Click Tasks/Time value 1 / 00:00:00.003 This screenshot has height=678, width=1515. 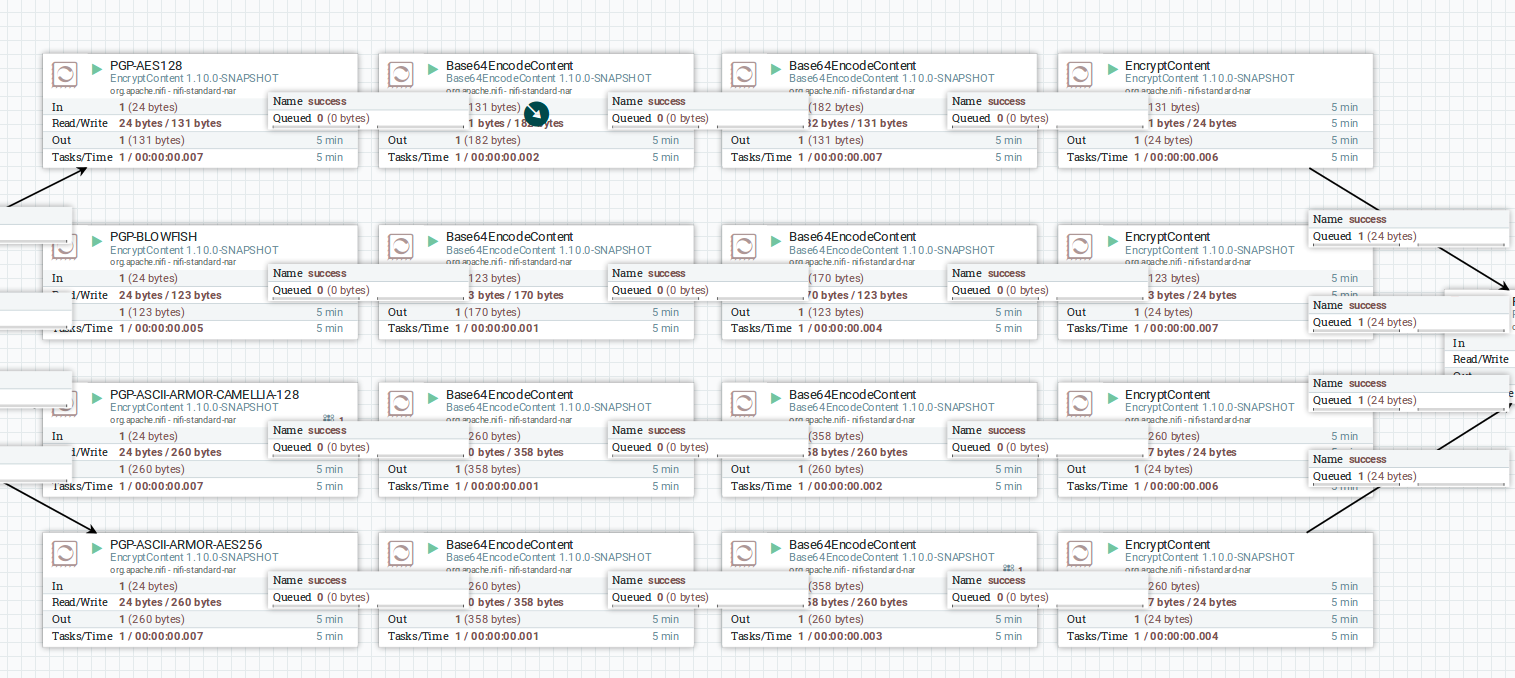[840, 636]
